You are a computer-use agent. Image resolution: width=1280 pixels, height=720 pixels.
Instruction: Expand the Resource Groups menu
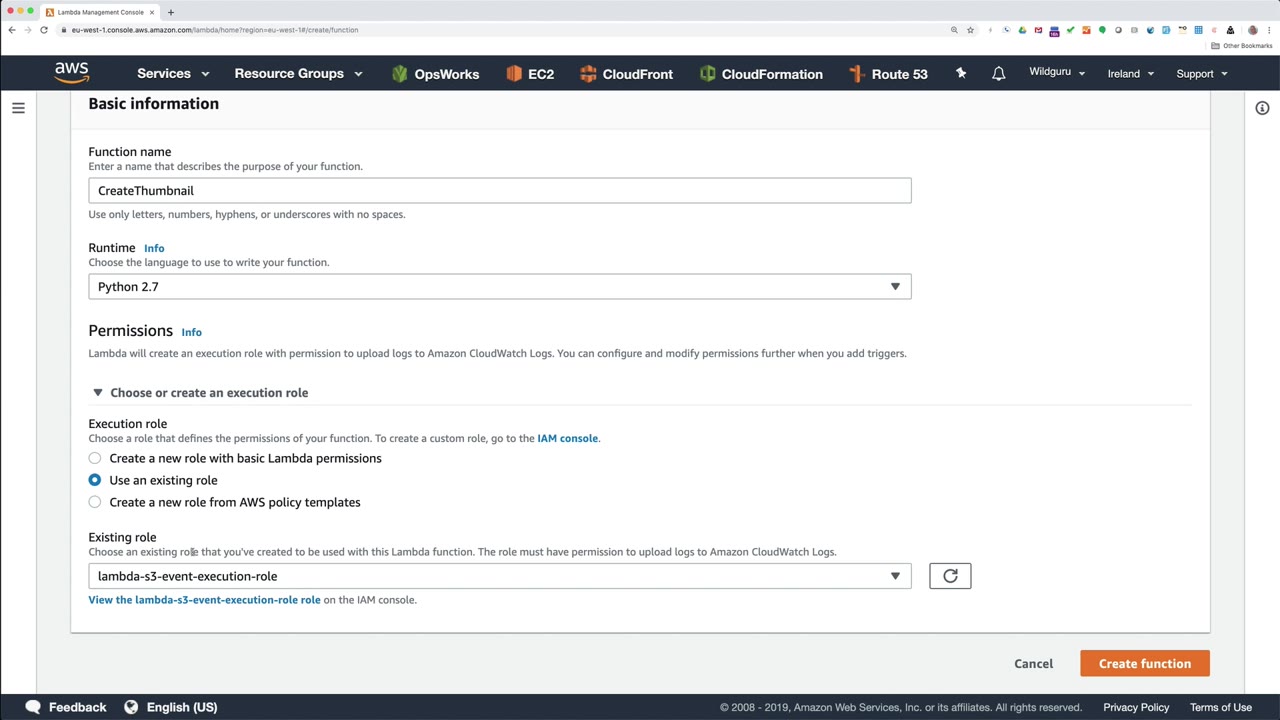point(298,73)
